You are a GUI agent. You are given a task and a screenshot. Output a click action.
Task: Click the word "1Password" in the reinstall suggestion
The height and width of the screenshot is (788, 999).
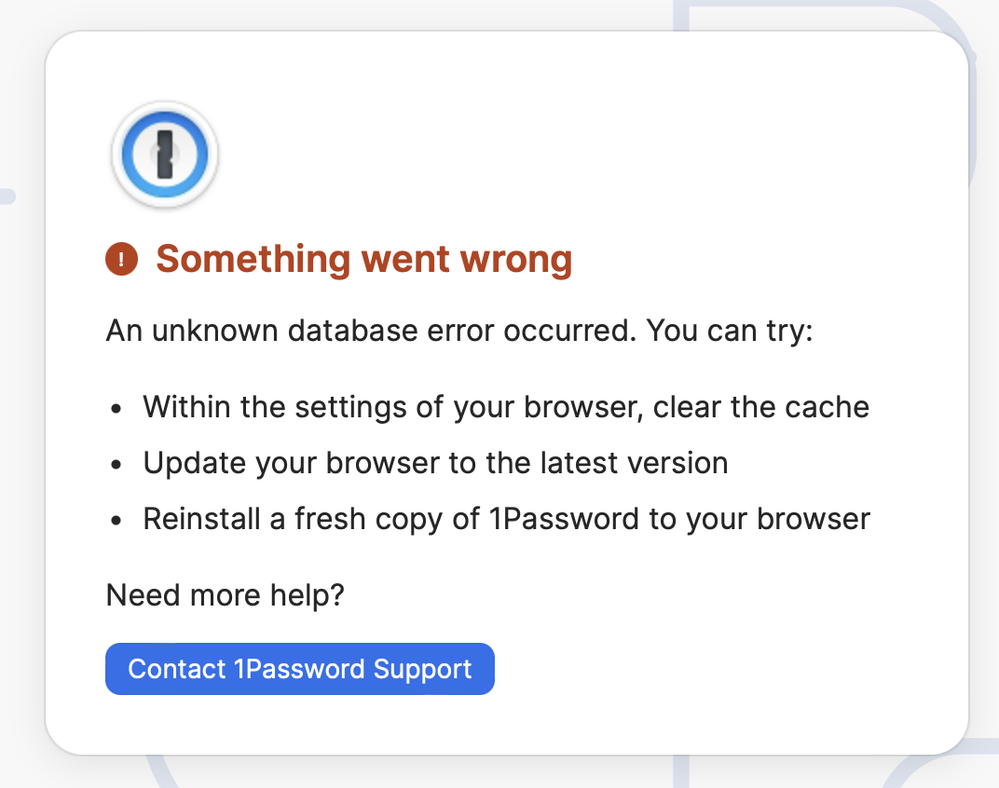[x=564, y=519]
